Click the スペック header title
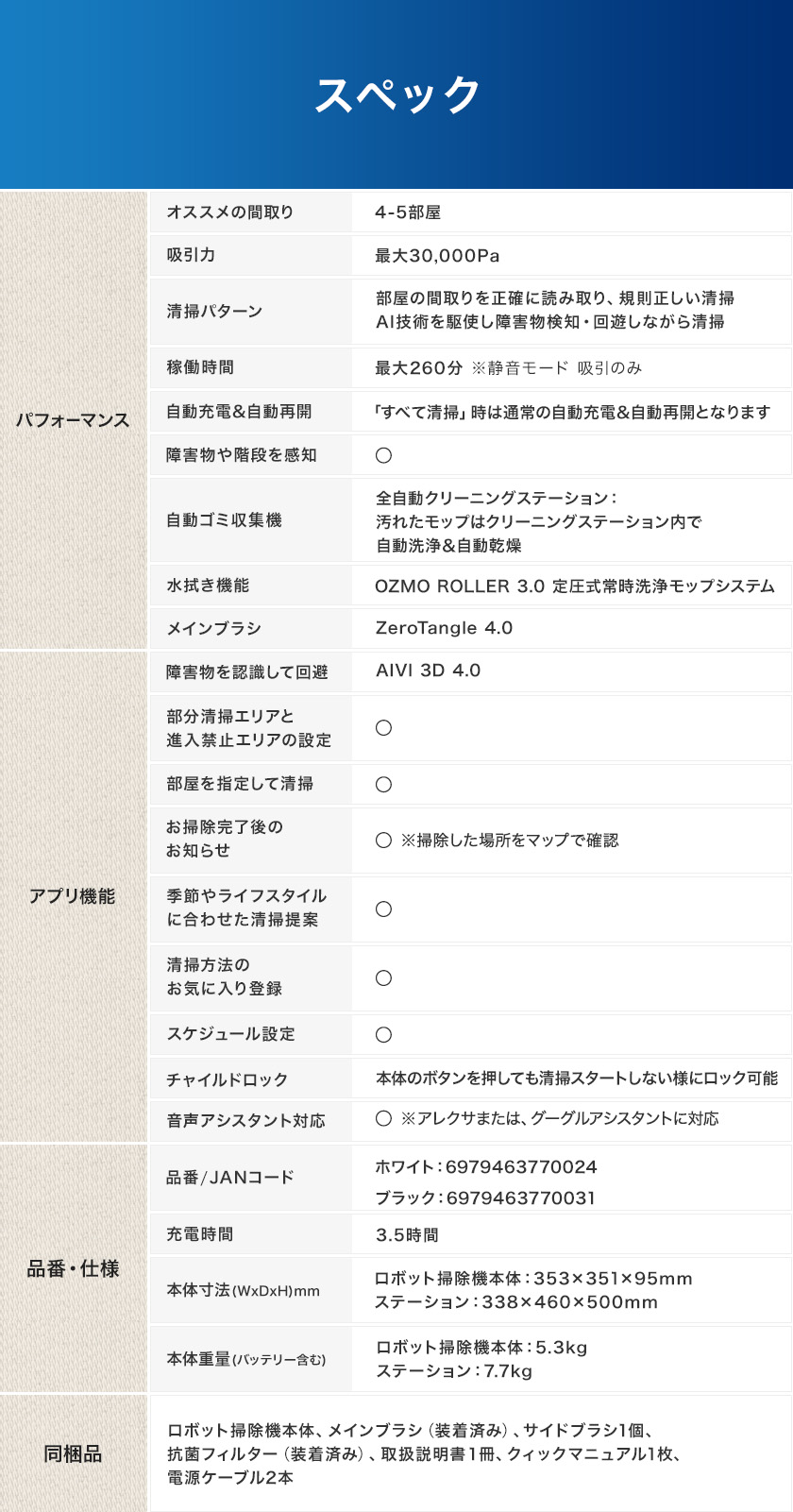793x1512 pixels. [x=396, y=95]
